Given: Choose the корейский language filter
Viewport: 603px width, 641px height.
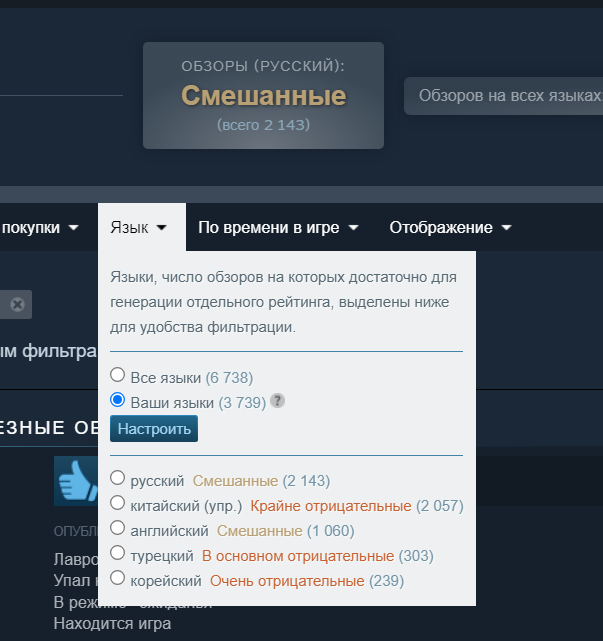Looking at the screenshot, I should (117, 578).
